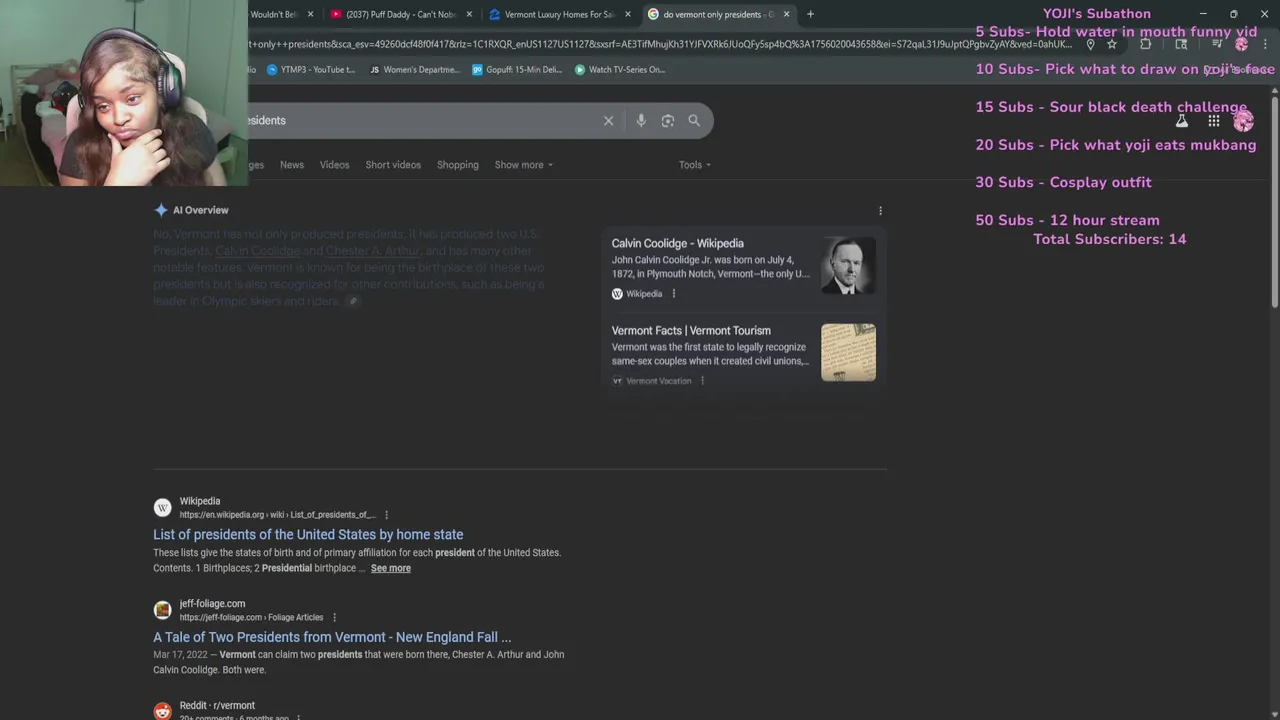
Task: Click the AI Overview heading
Action: (200, 210)
